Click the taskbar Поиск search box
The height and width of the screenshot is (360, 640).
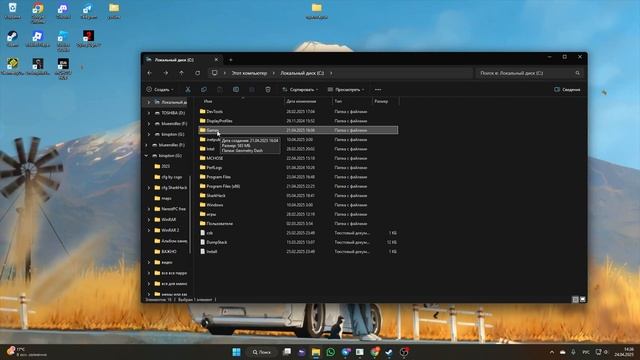261,352
